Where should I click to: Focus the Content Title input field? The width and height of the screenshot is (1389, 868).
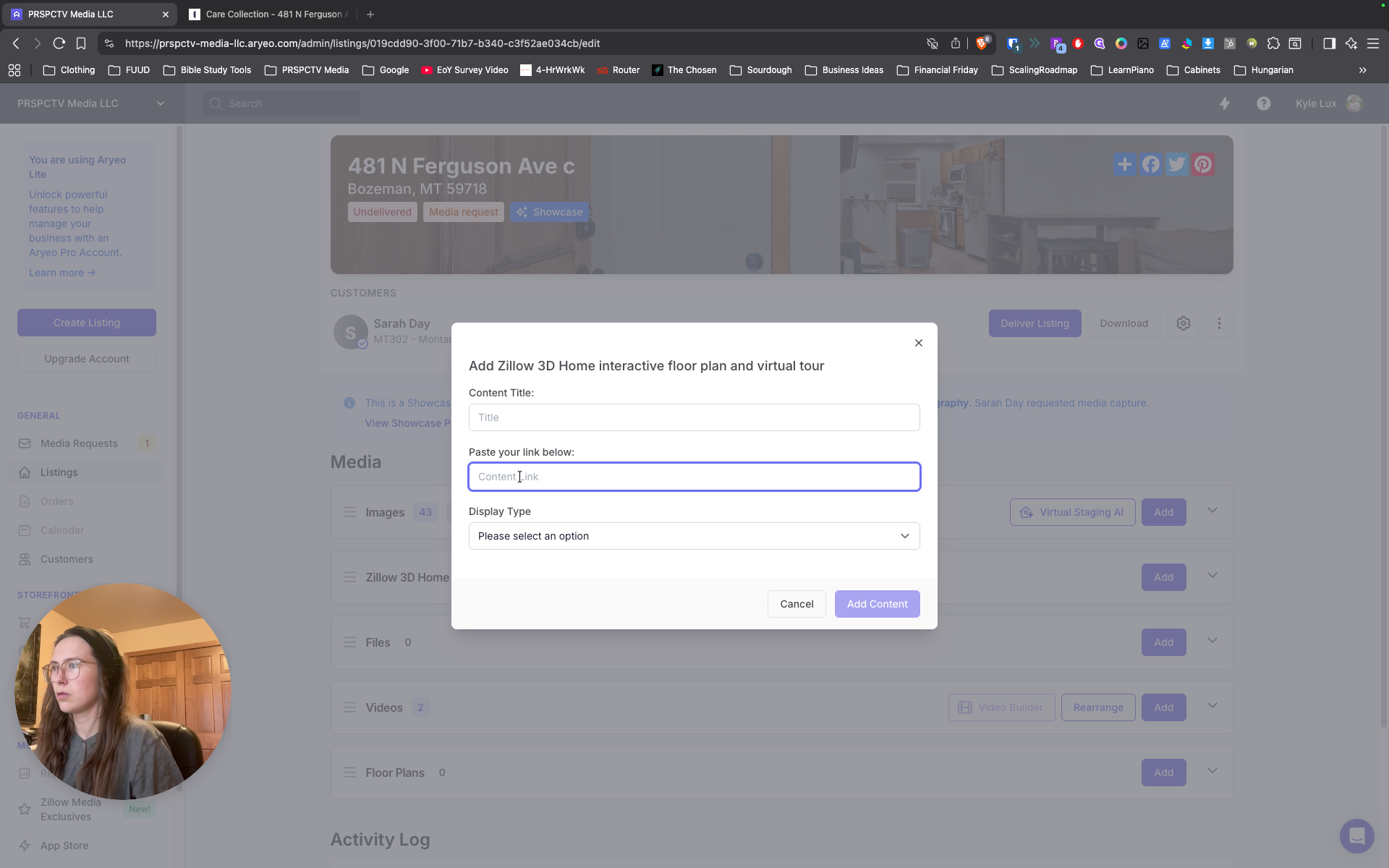coord(694,417)
